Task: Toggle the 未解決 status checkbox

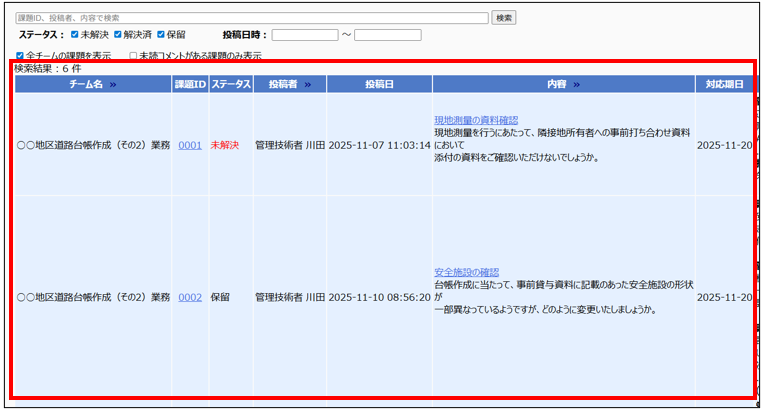Action: click(x=74, y=35)
